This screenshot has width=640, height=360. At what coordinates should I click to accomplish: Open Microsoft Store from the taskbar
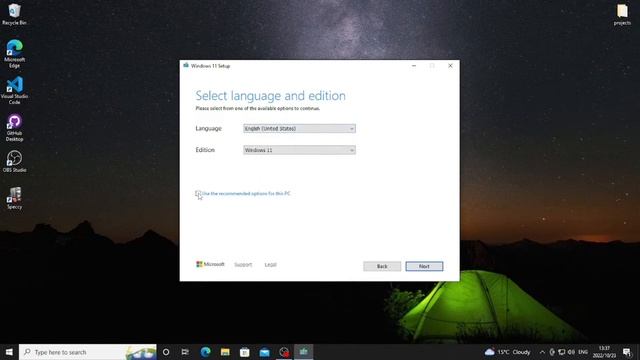point(244,352)
